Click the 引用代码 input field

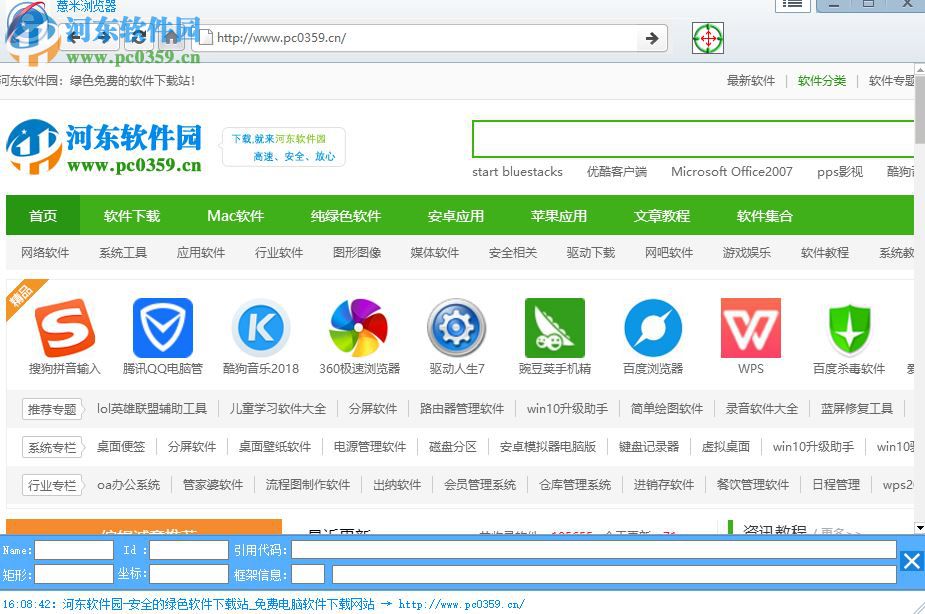(x=594, y=550)
